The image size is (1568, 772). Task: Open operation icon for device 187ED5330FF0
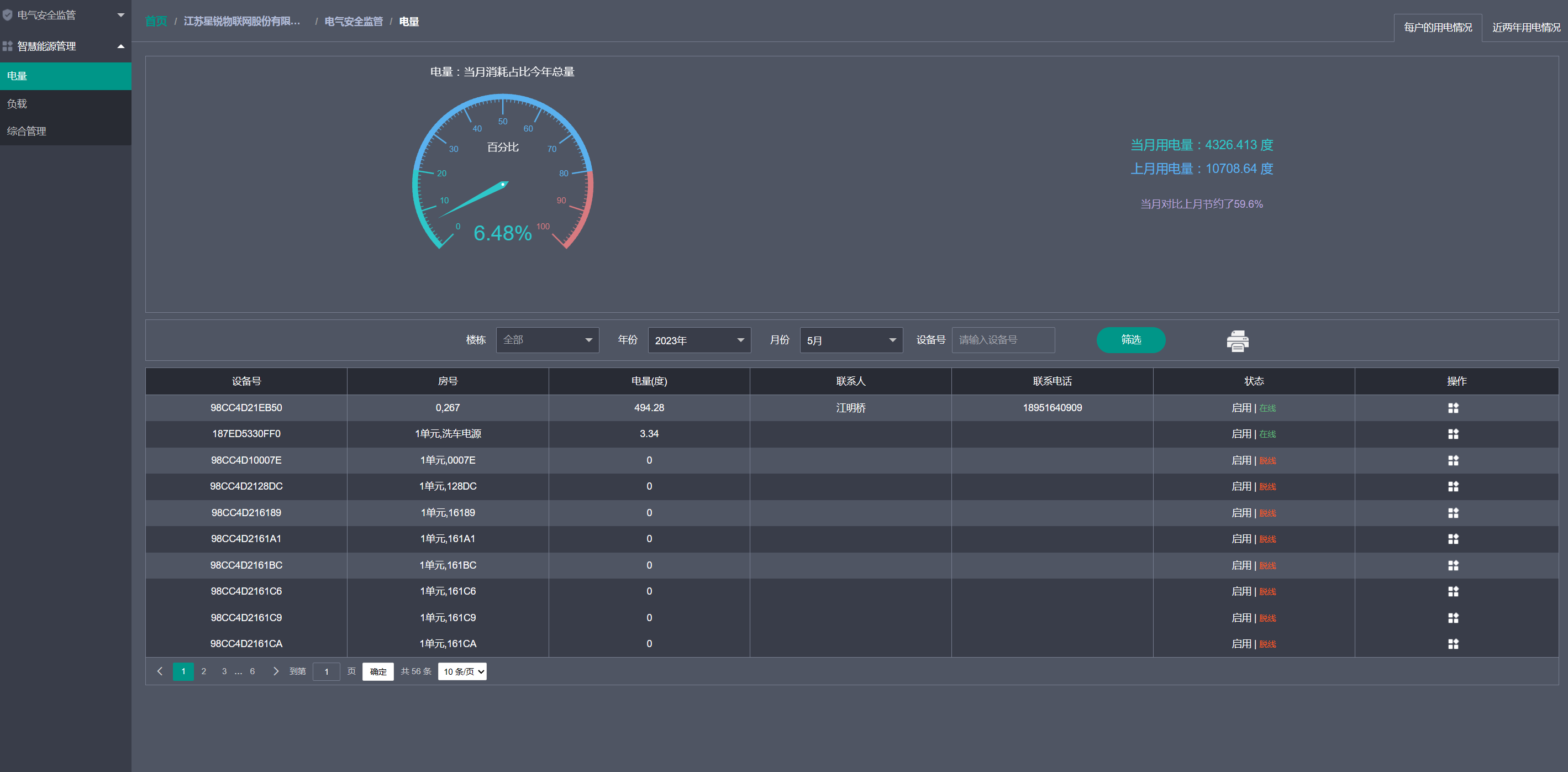1453,434
